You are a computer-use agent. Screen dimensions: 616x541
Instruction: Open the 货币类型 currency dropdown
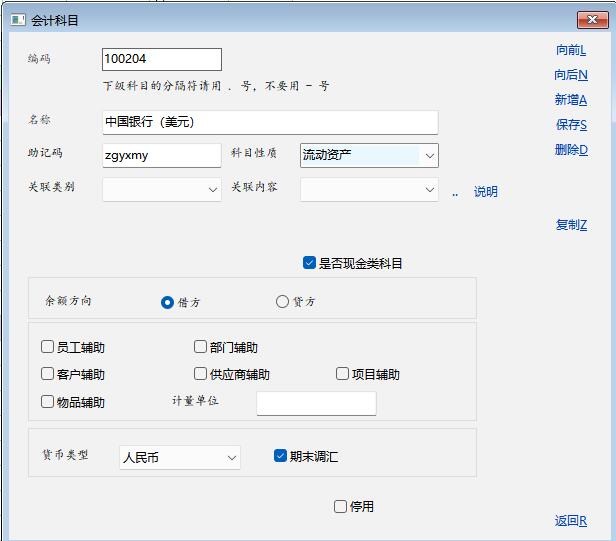pos(232,457)
